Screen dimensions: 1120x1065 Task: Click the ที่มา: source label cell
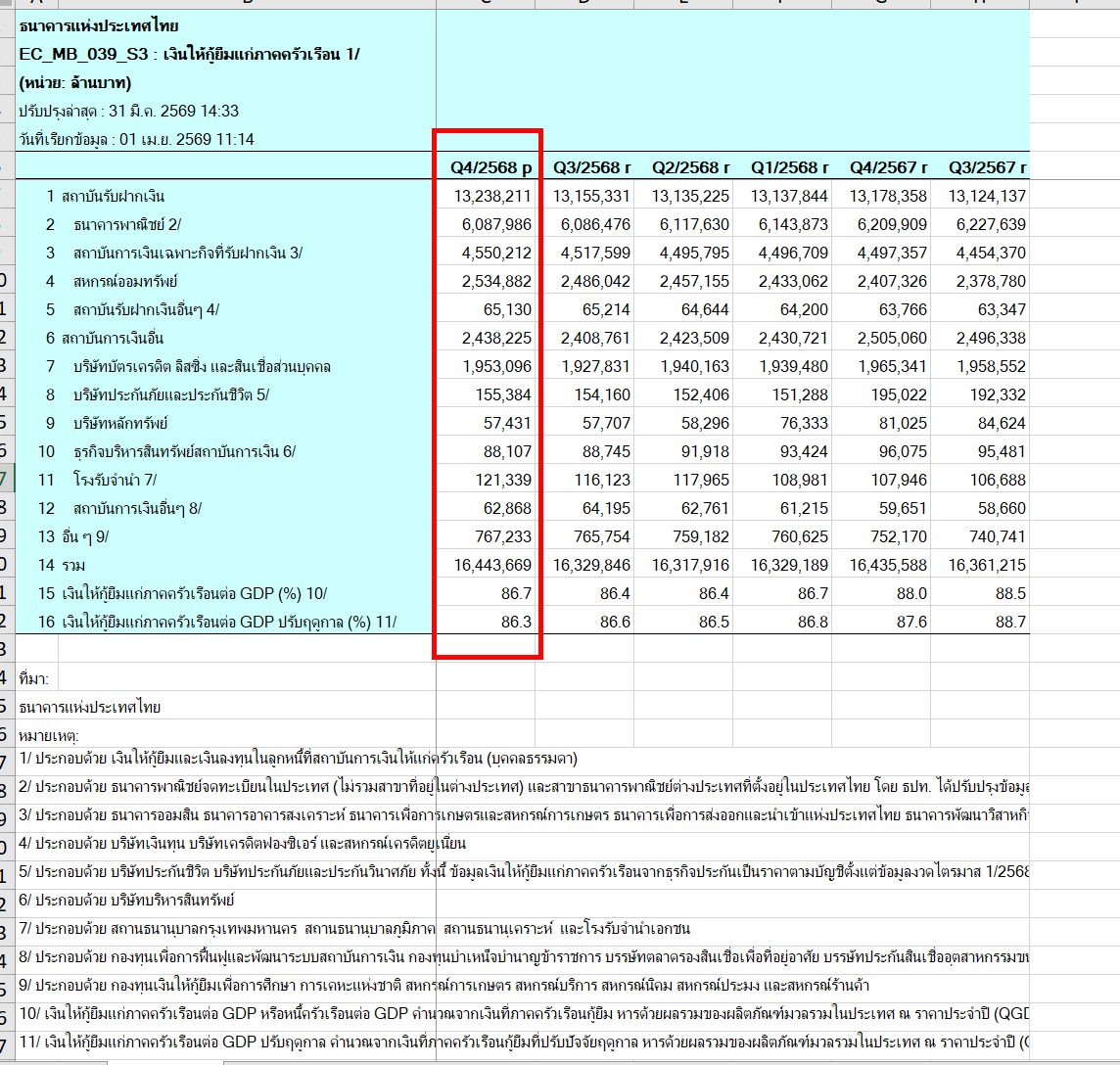33,679
